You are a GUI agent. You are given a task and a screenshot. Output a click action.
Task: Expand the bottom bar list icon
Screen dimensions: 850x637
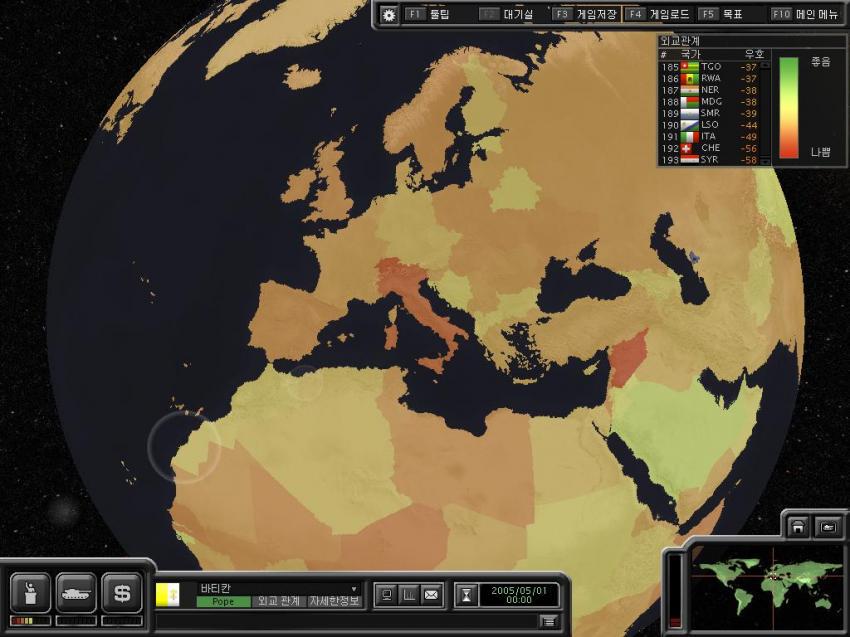[x=548, y=621]
